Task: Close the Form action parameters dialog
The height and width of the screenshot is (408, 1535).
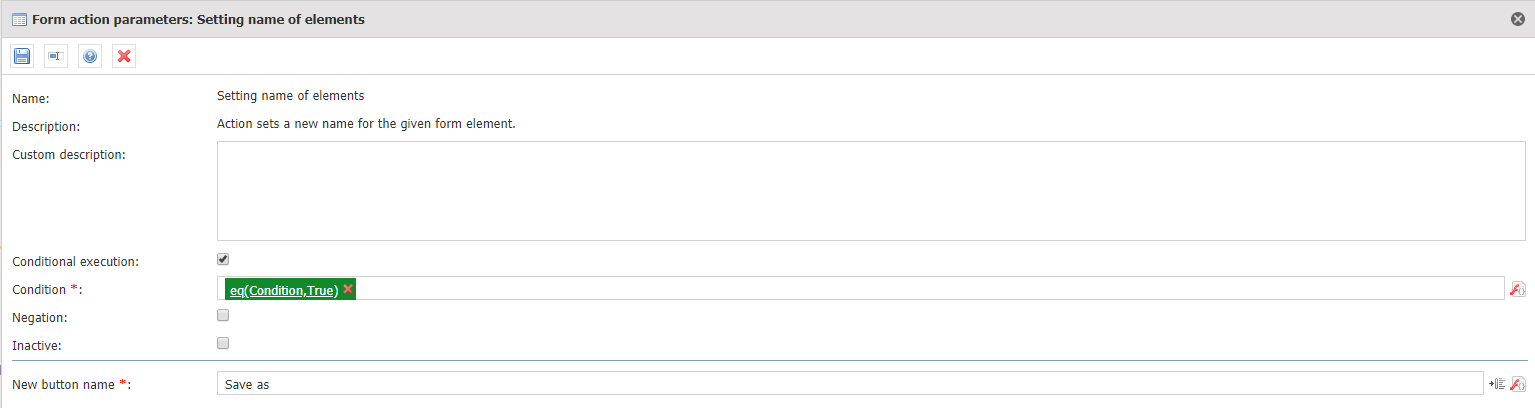Action: (1518, 19)
